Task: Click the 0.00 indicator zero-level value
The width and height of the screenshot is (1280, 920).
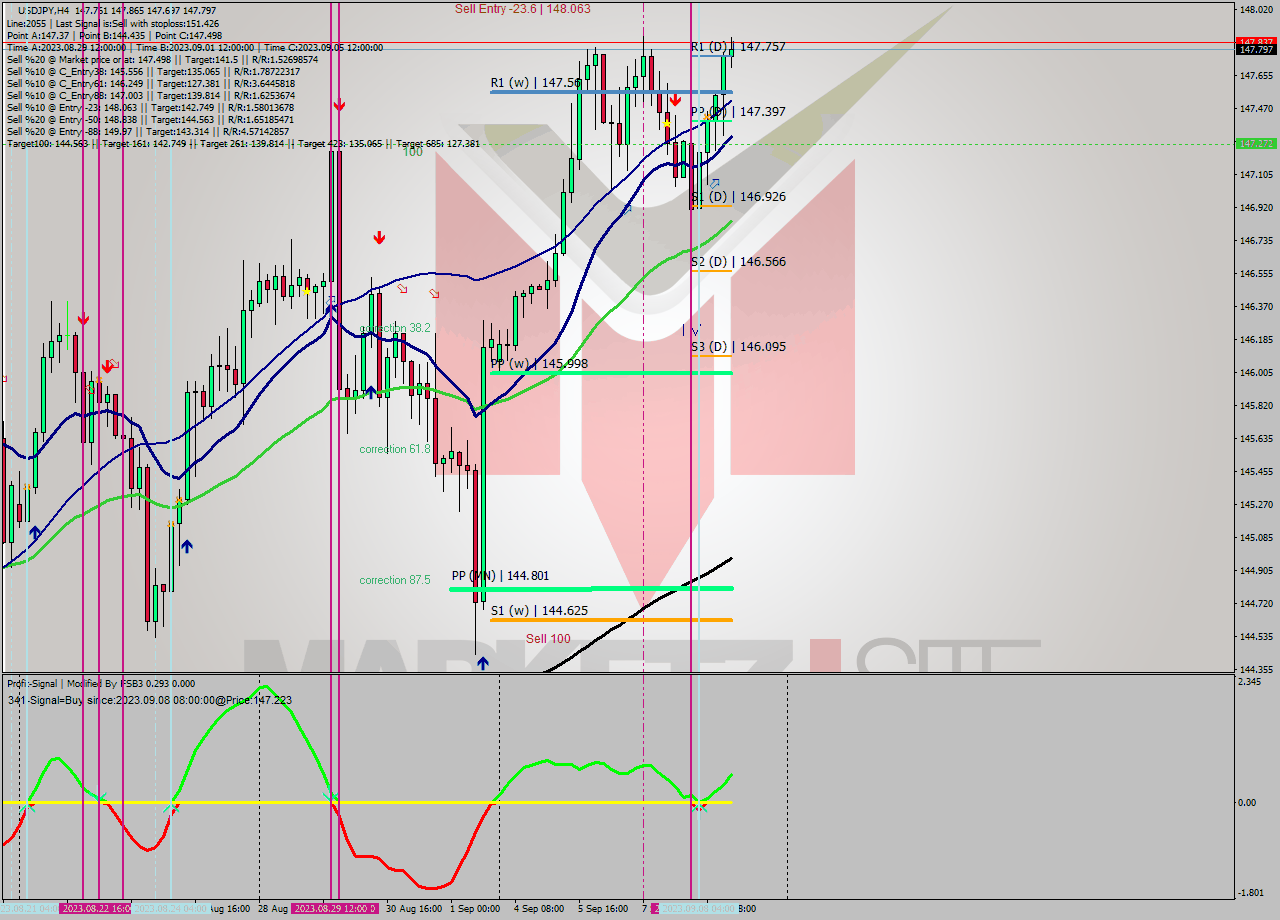Action: 1247,802
